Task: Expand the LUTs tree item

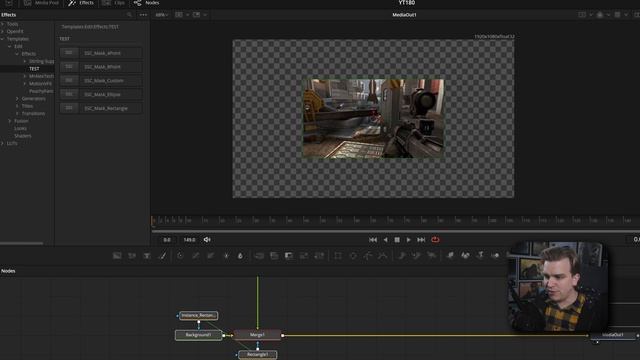Action: 2,143
